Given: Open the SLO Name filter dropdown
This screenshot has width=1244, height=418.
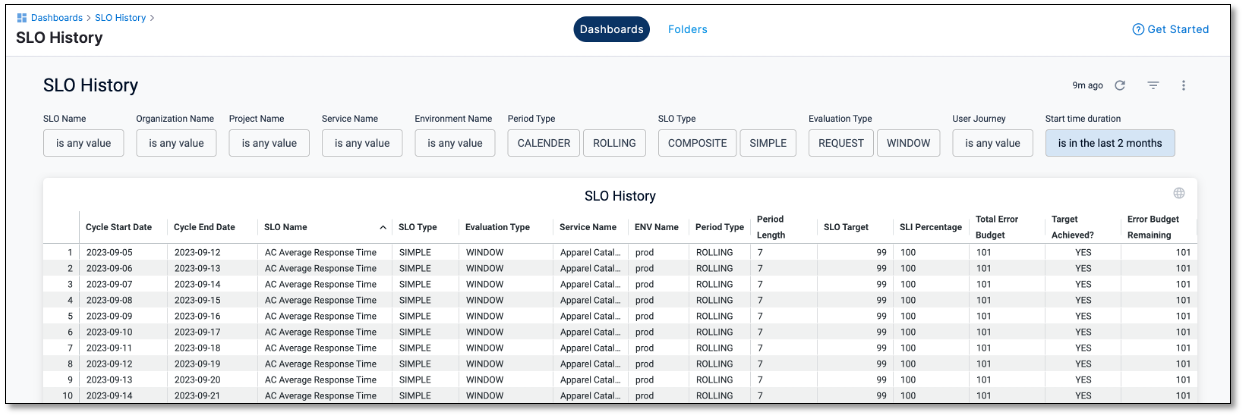Looking at the screenshot, I should pyautogui.click(x=83, y=143).
